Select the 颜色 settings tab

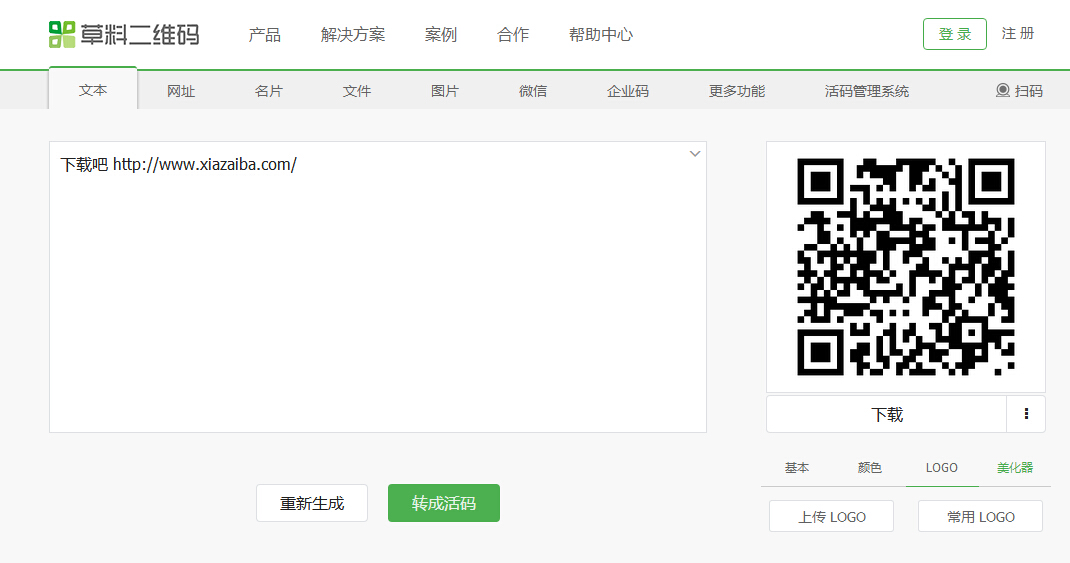click(x=869, y=468)
